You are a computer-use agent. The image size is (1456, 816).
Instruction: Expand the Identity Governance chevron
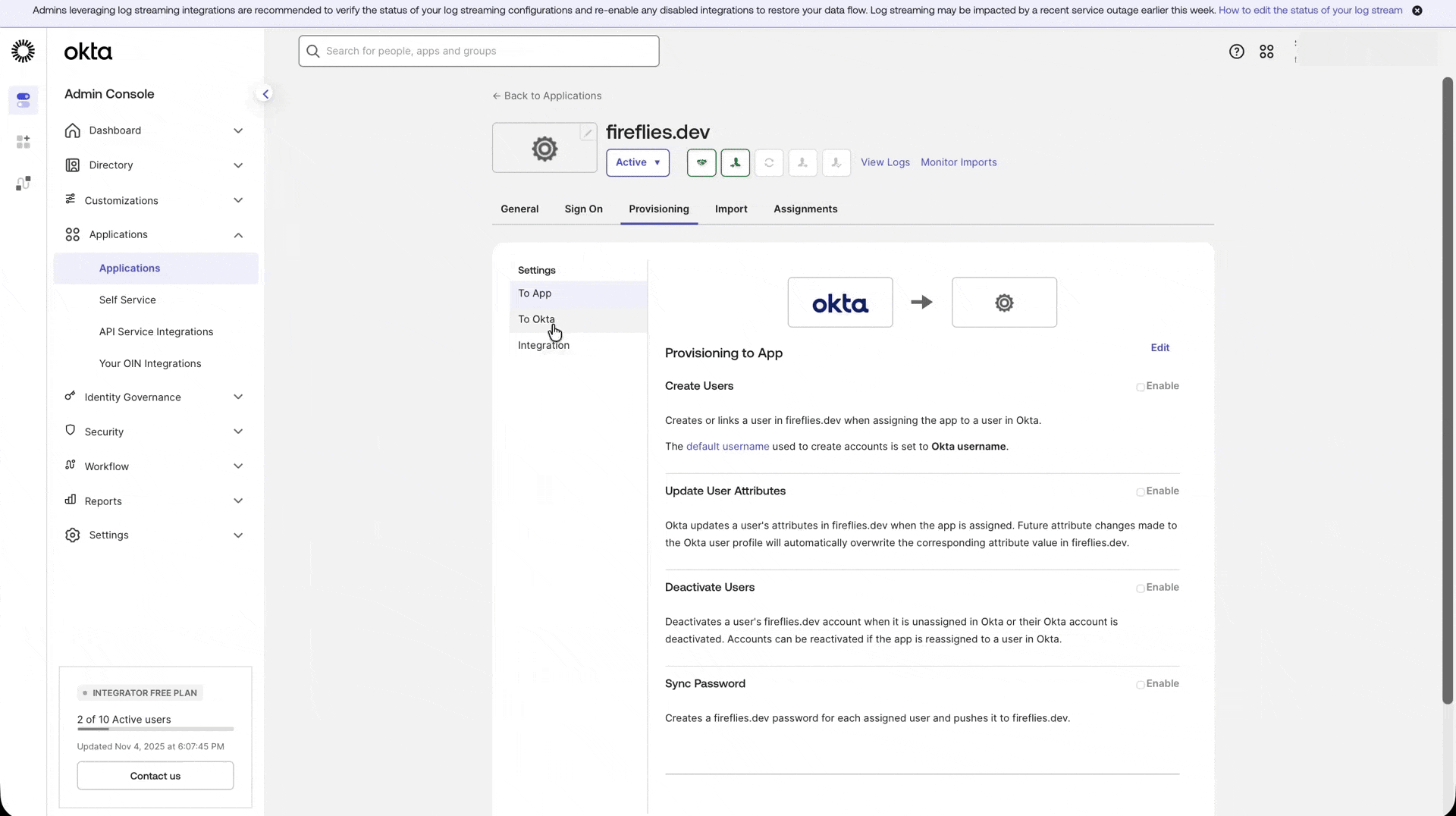[x=238, y=397]
